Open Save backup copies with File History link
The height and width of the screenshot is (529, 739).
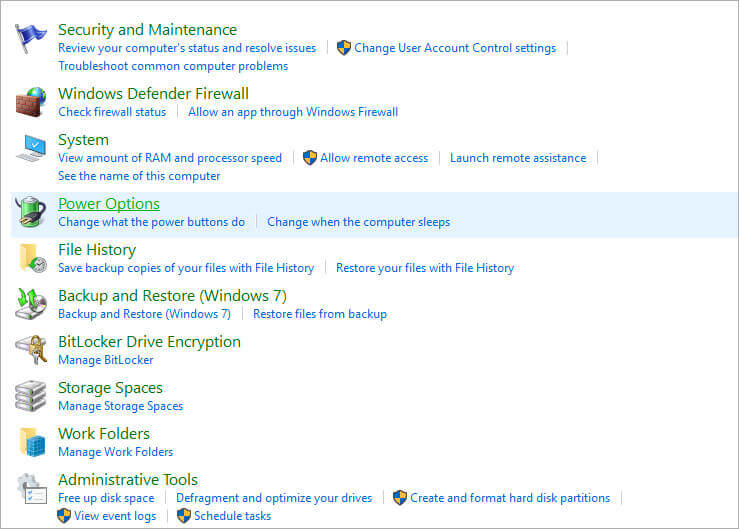coord(186,268)
